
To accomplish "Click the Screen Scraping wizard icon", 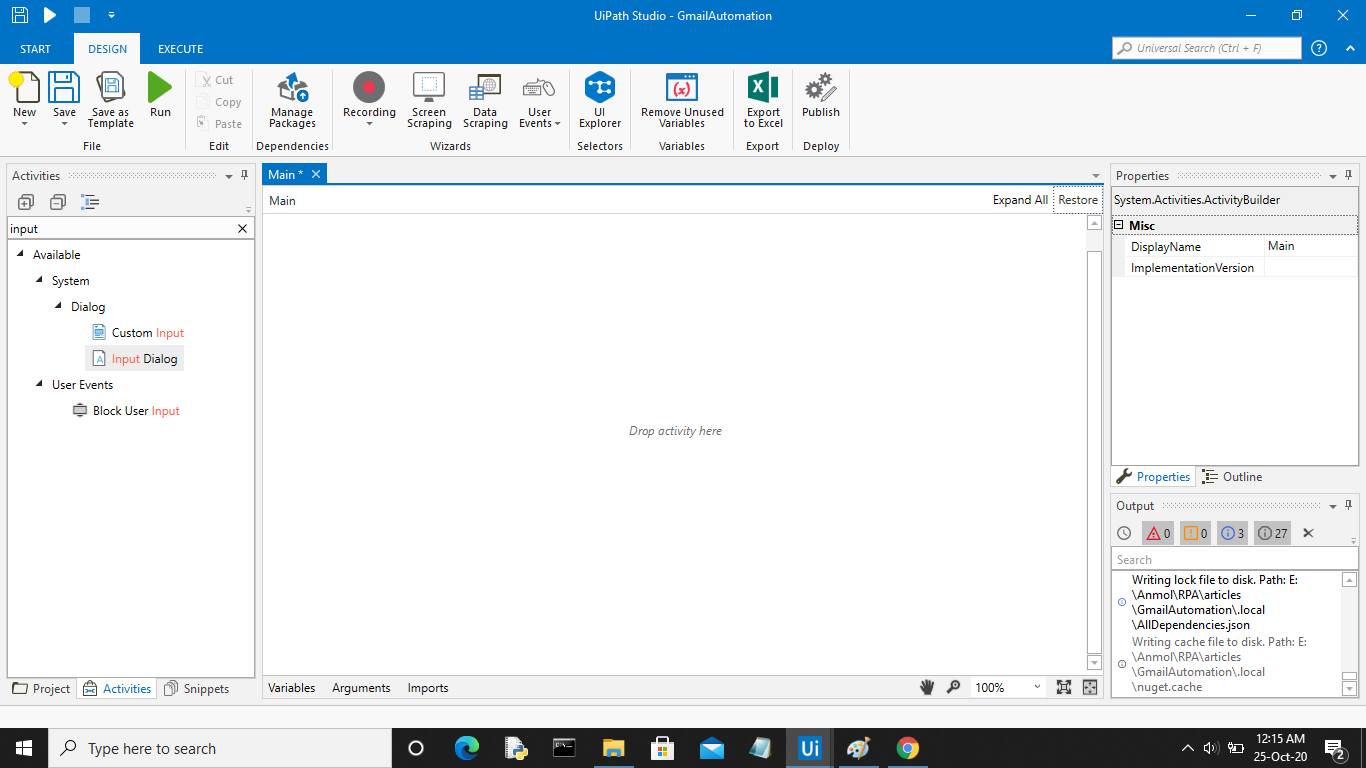I will [x=429, y=100].
